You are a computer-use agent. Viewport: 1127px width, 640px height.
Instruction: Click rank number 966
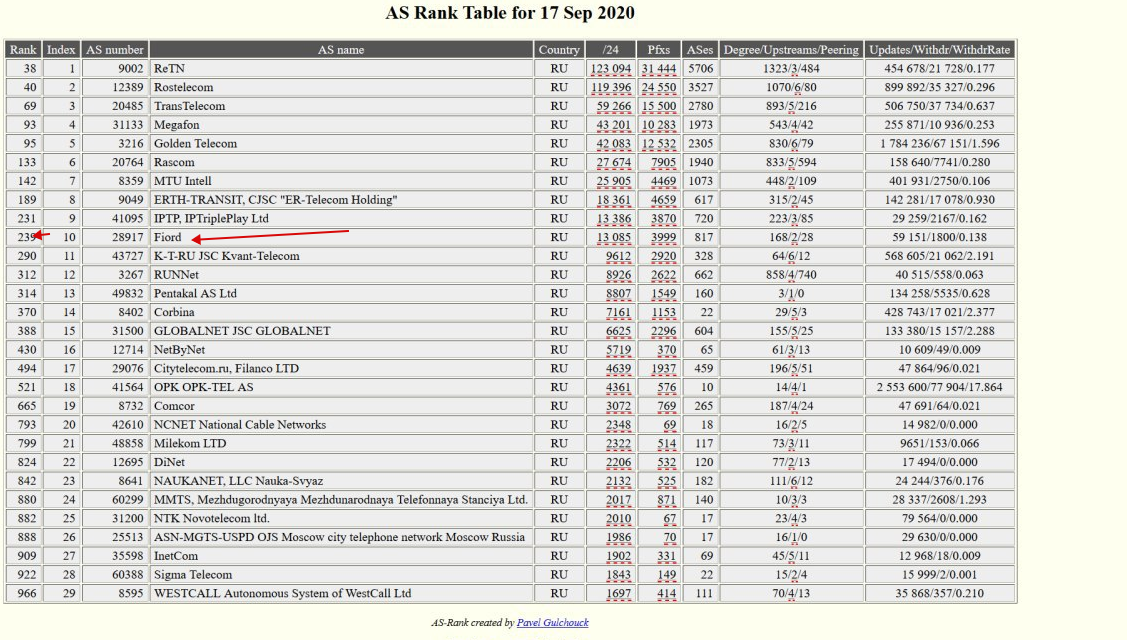pos(27,593)
